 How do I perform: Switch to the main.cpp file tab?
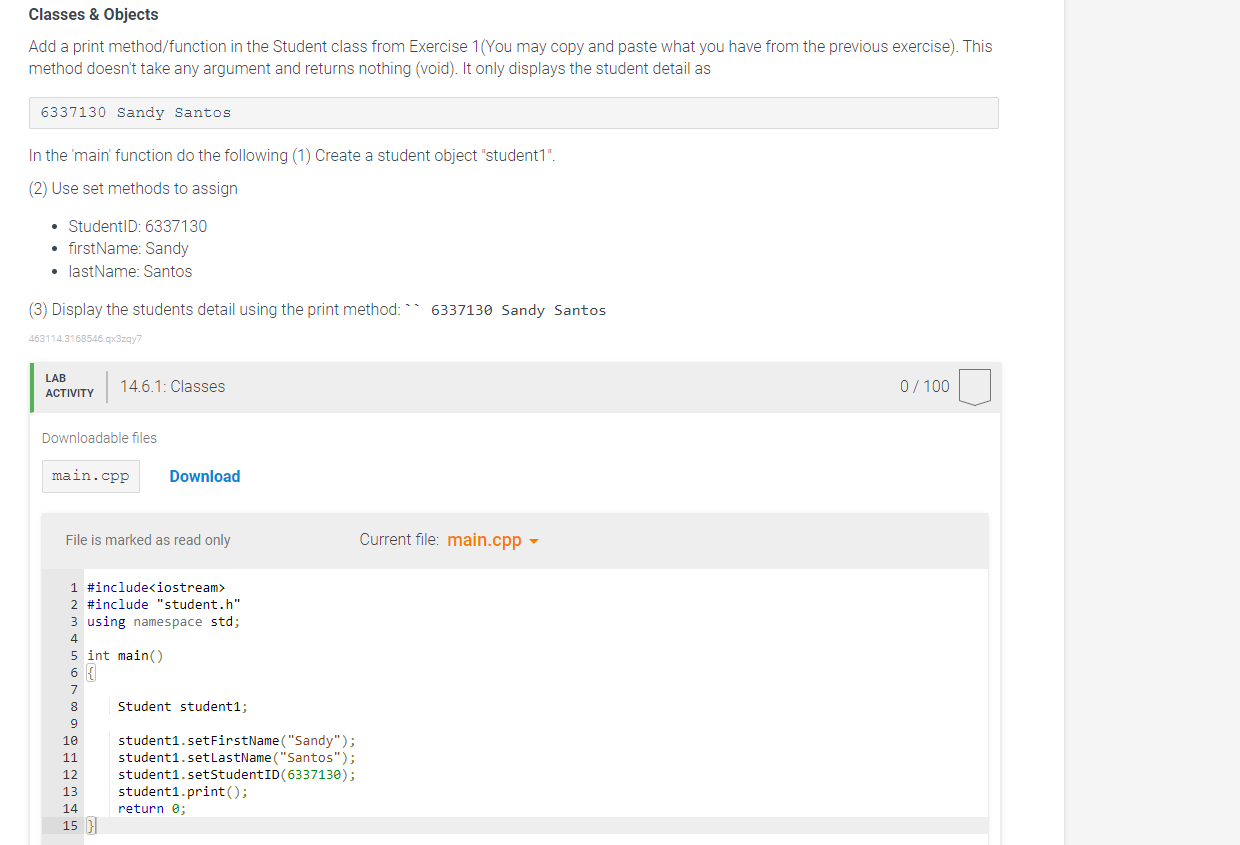[x=482, y=540]
